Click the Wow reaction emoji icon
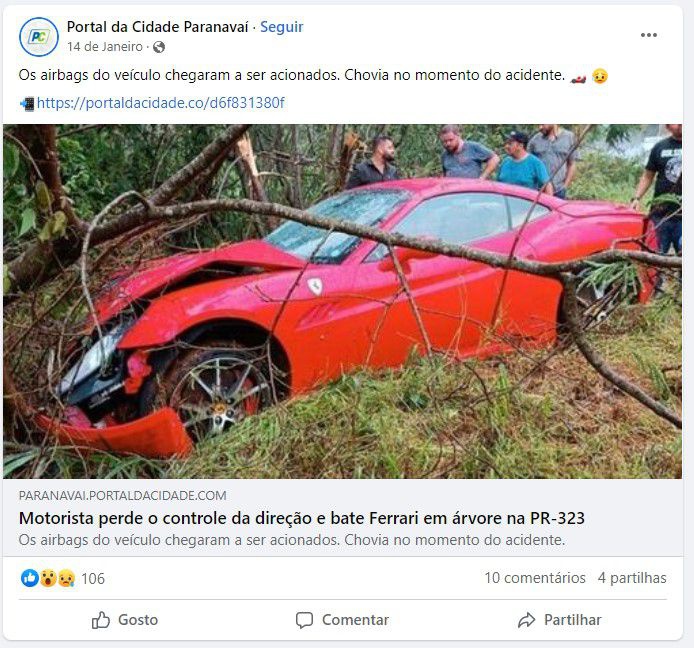 pos(48,578)
